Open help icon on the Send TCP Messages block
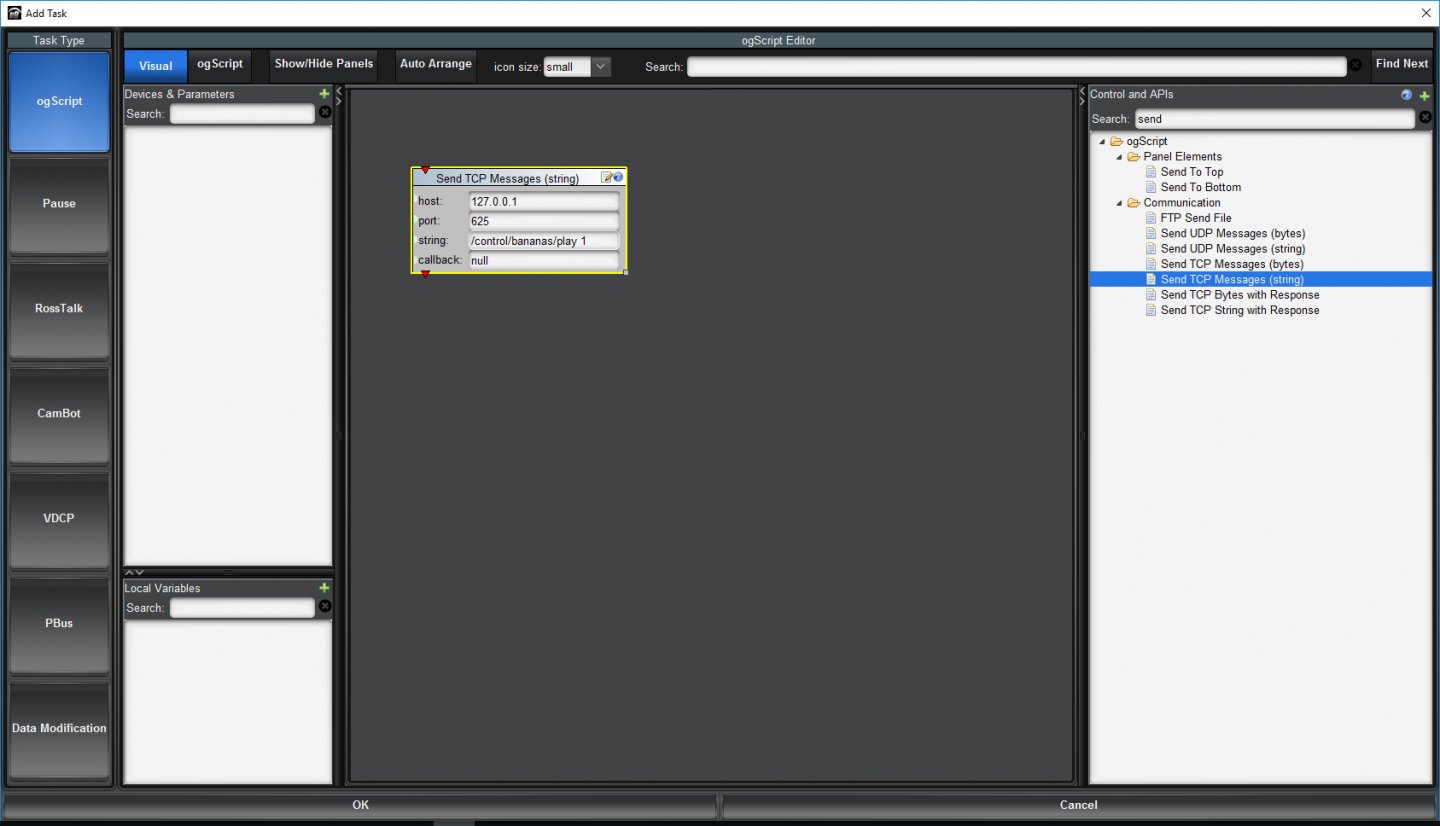Image resolution: width=1440 pixels, height=826 pixels. 618,177
